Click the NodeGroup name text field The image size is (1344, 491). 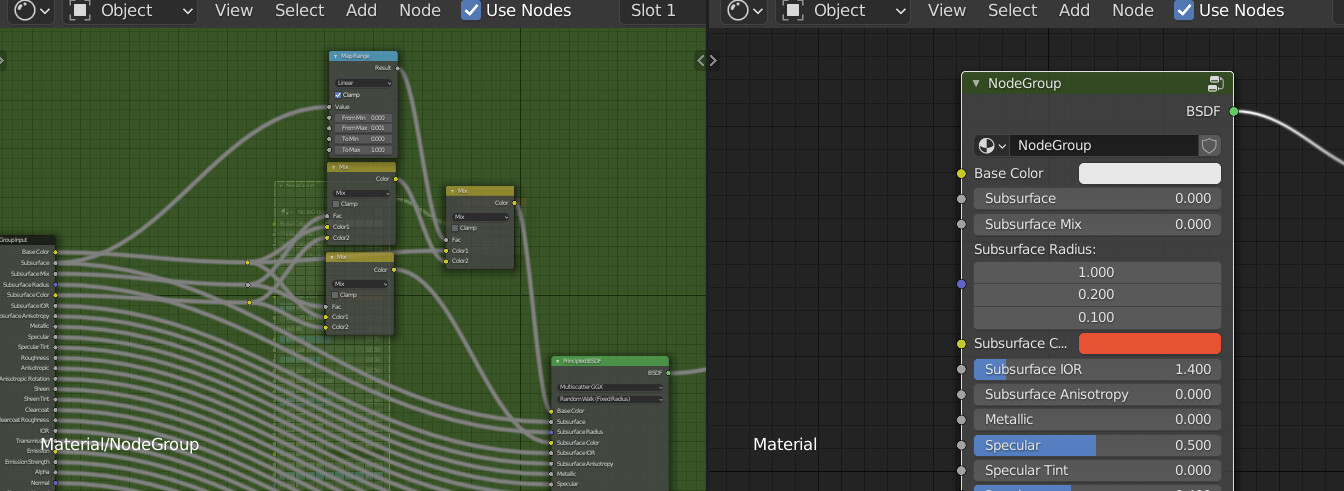[1104, 145]
